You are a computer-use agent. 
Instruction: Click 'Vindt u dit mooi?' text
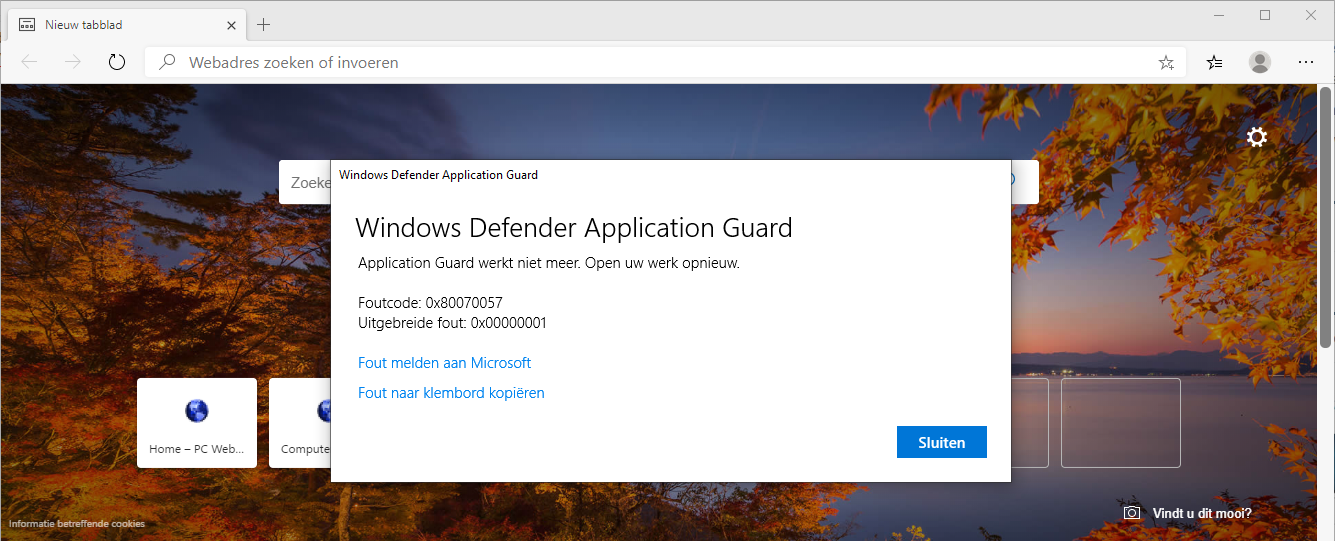[1202, 513]
